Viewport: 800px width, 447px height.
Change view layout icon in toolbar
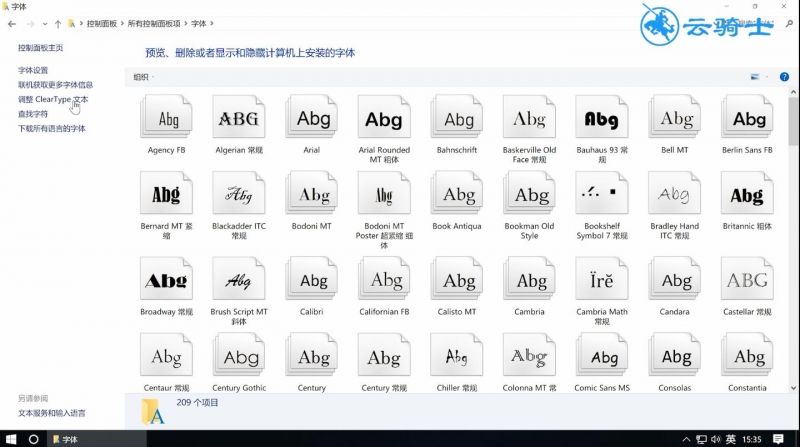[x=755, y=77]
